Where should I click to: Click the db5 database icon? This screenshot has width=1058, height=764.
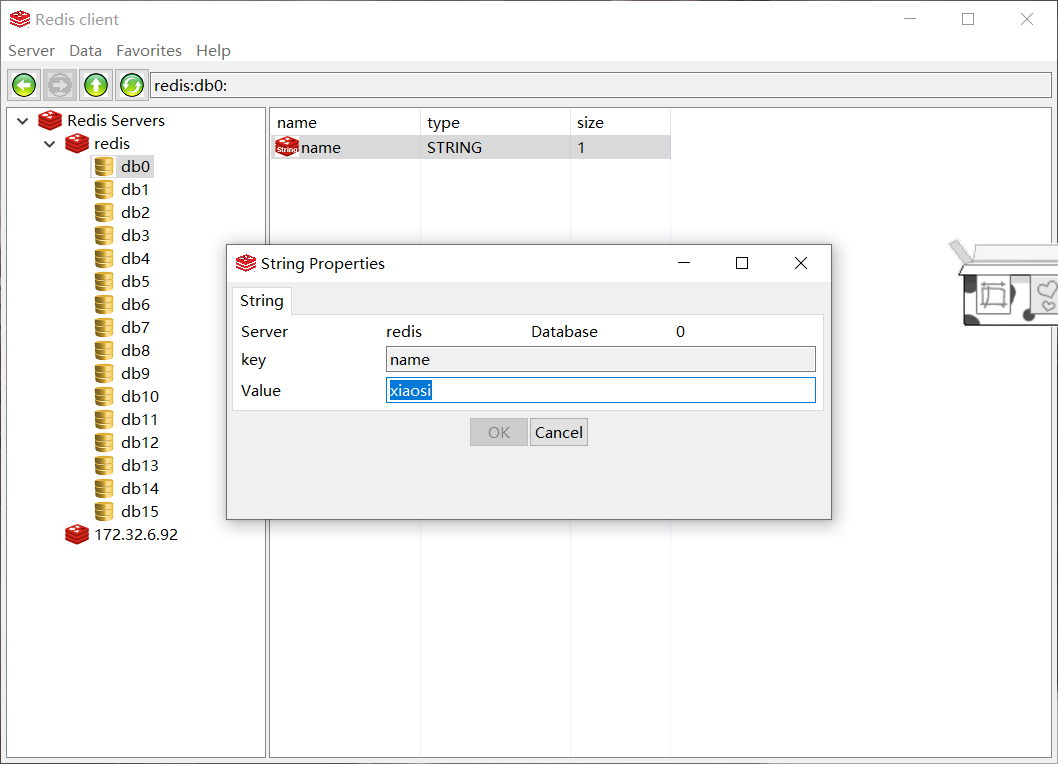click(104, 281)
